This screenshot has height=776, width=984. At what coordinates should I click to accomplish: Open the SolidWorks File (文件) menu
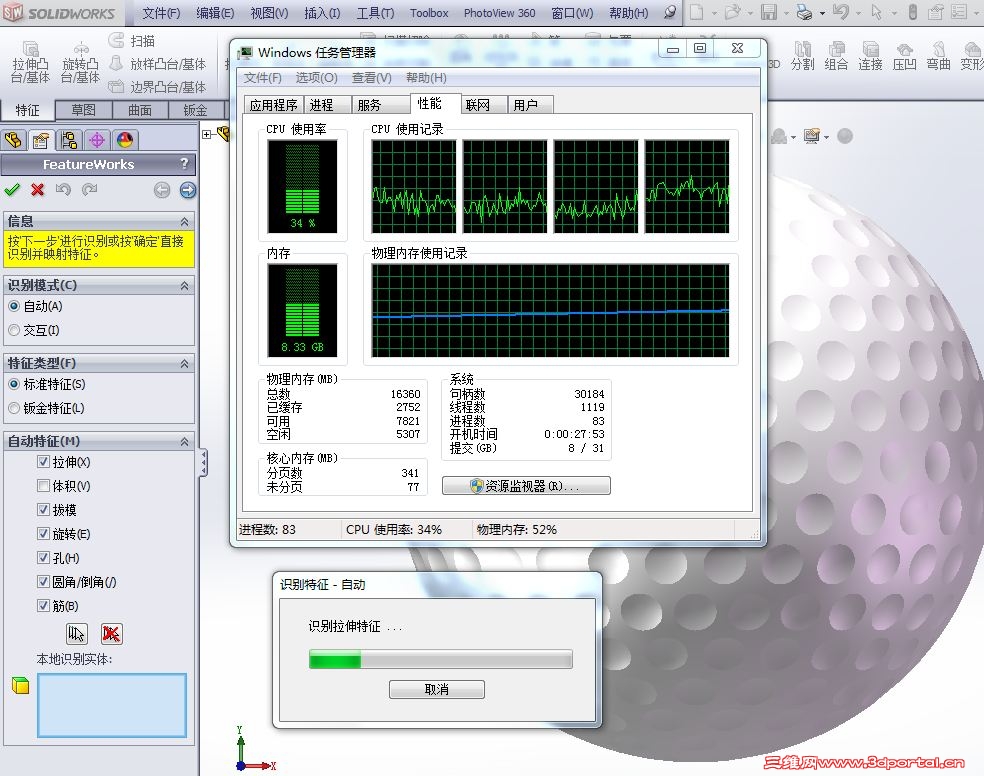[x=161, y=13]
